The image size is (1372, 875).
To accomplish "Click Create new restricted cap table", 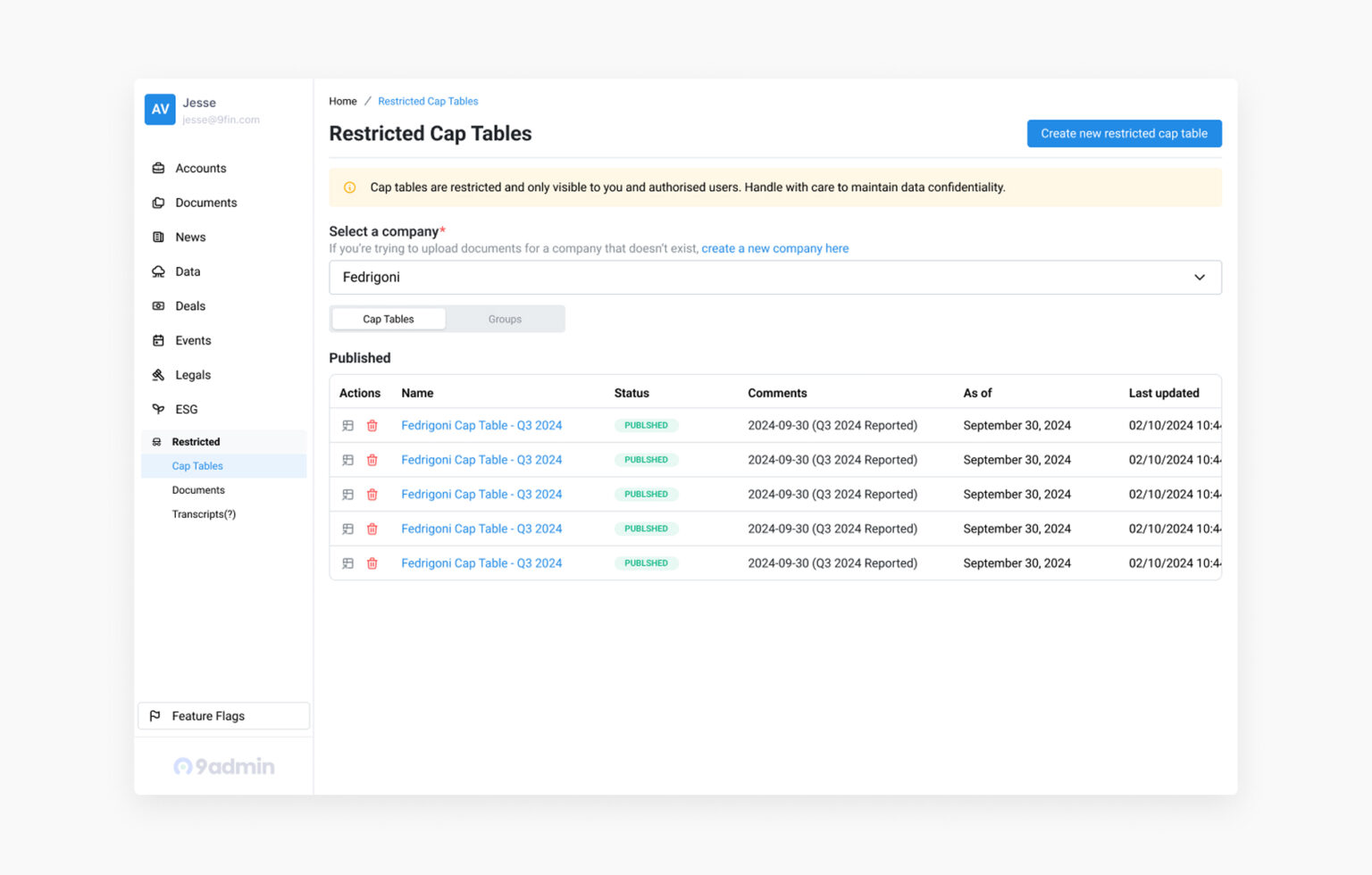I will coord(1124,134).
